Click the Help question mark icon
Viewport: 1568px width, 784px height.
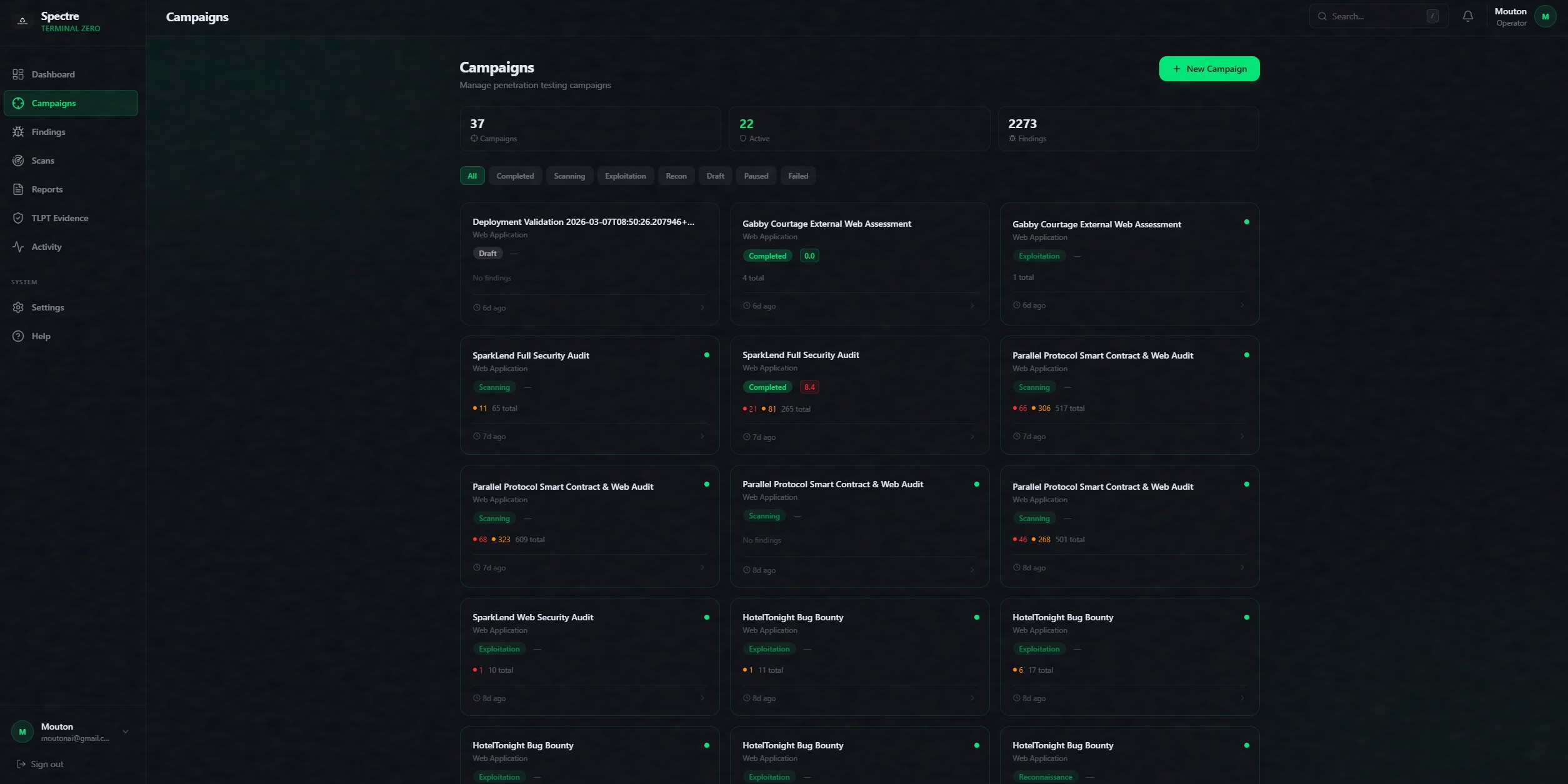[18, 336]
